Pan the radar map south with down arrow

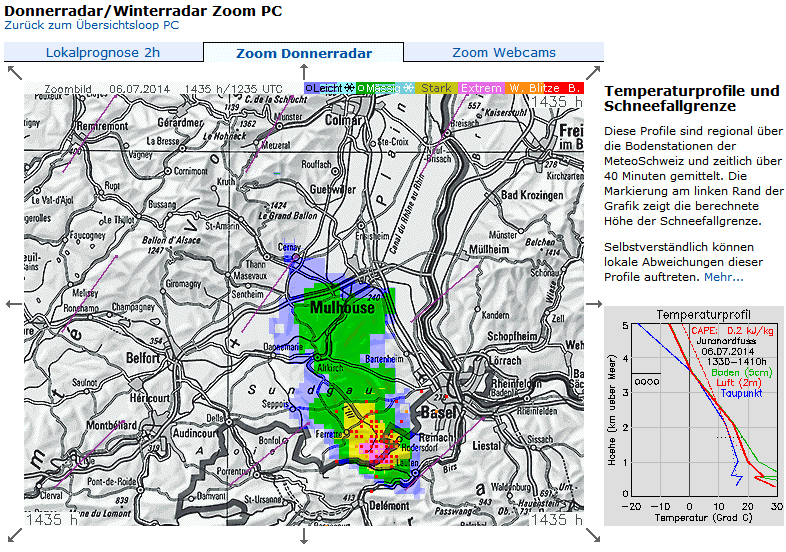pyautogui.click(x=304, y=536)
